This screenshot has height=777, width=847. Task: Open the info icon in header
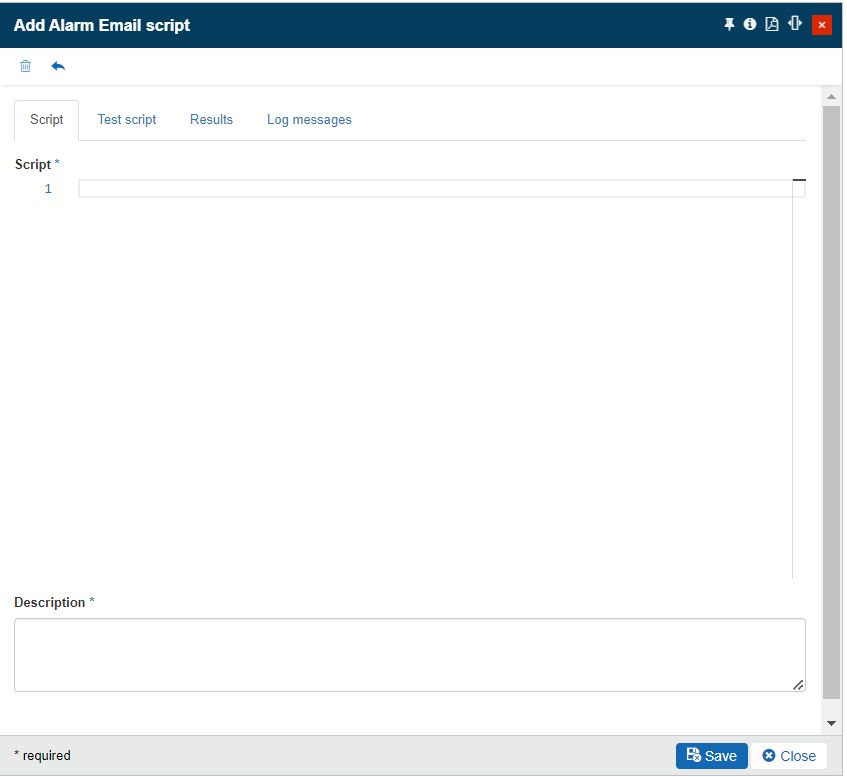click(750, 24)
